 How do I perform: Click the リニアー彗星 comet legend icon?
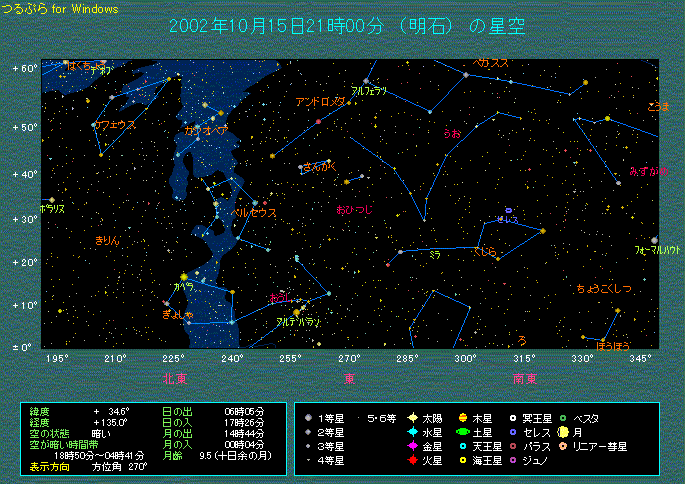[x=563, y=446]
